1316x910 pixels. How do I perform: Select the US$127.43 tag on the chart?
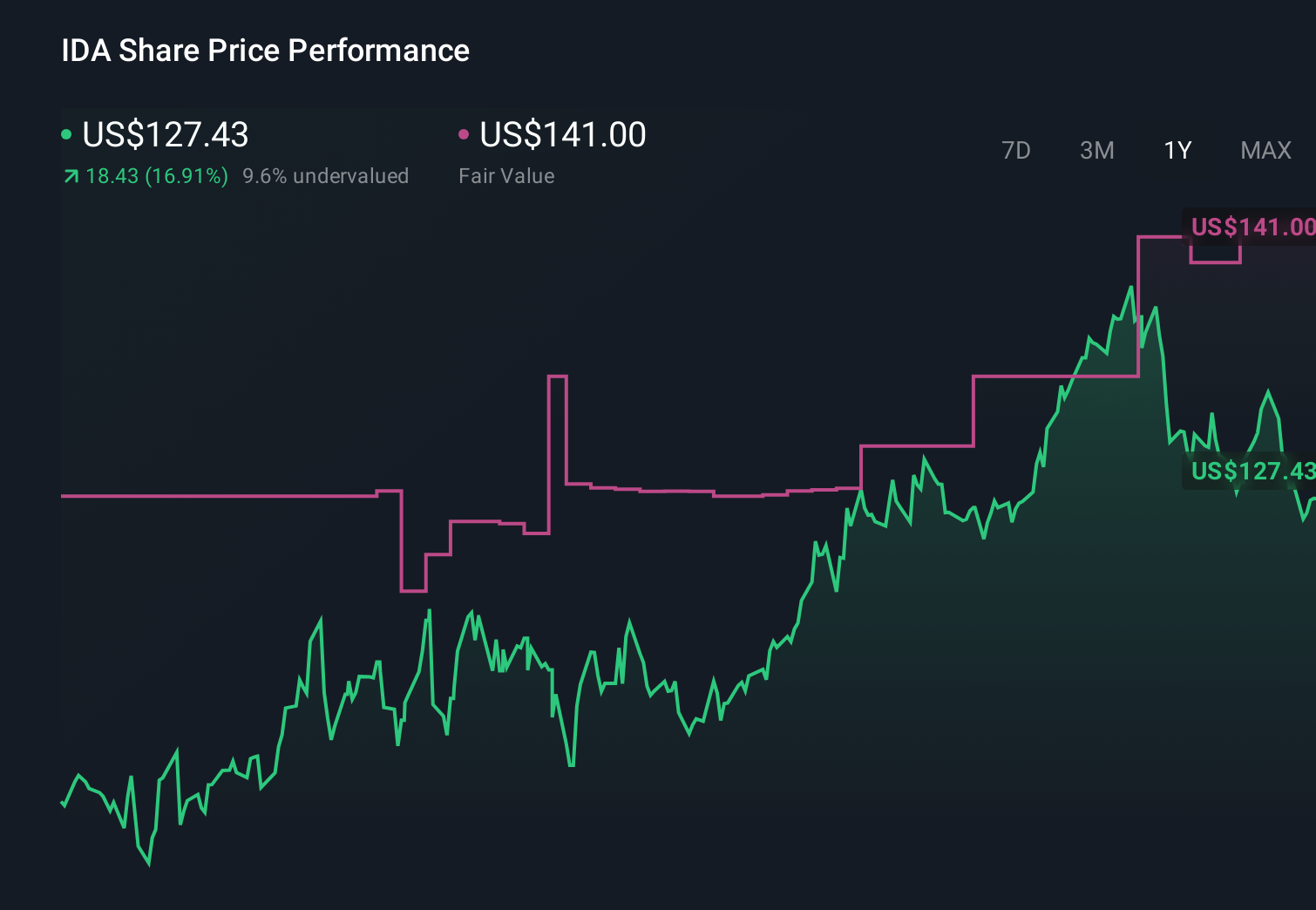(1252, 472)
